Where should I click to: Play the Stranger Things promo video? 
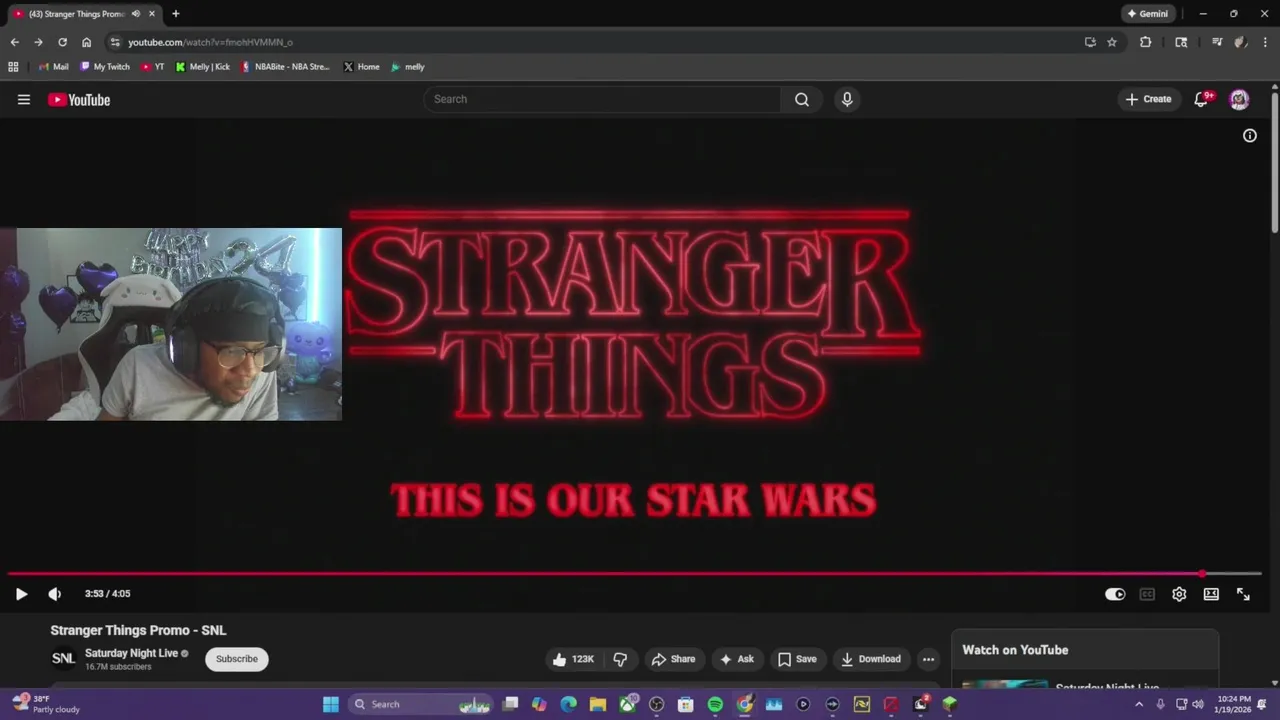(21, 594)
